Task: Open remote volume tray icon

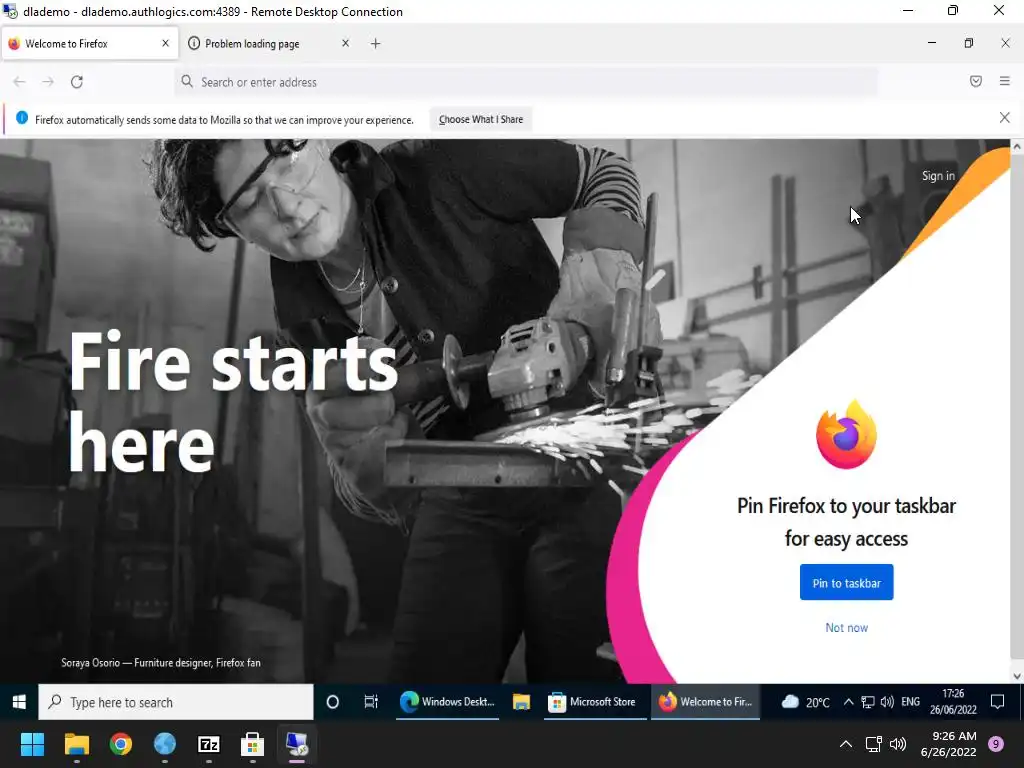Action: point(887,702)
